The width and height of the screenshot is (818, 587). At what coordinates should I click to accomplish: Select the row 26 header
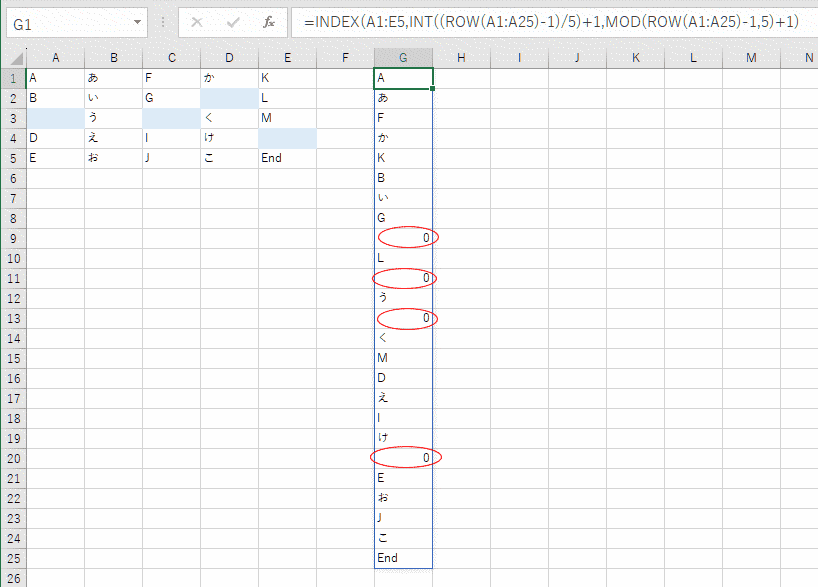click(x=13, y=578)
